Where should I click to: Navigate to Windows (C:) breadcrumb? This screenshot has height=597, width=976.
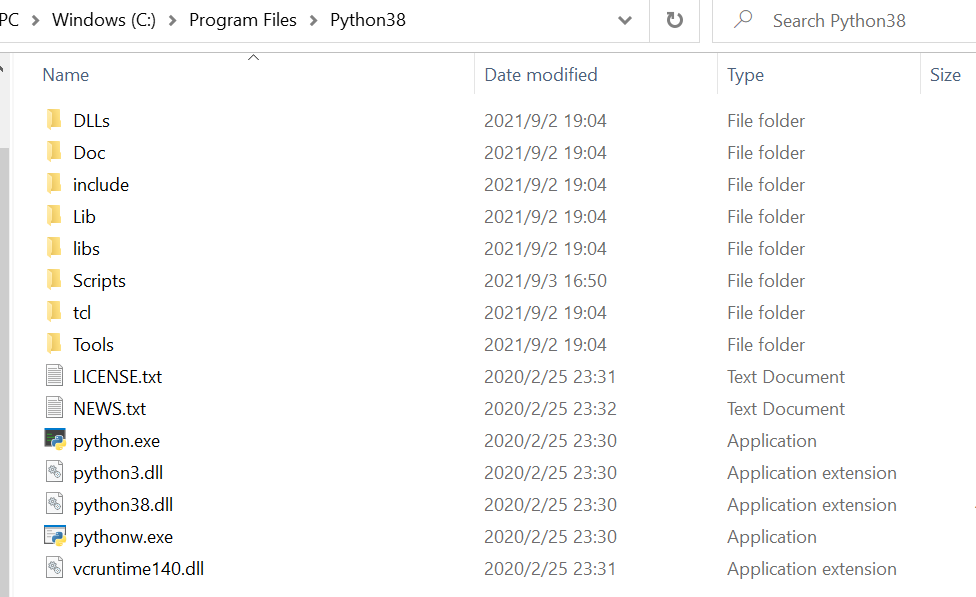click(103, 20)
